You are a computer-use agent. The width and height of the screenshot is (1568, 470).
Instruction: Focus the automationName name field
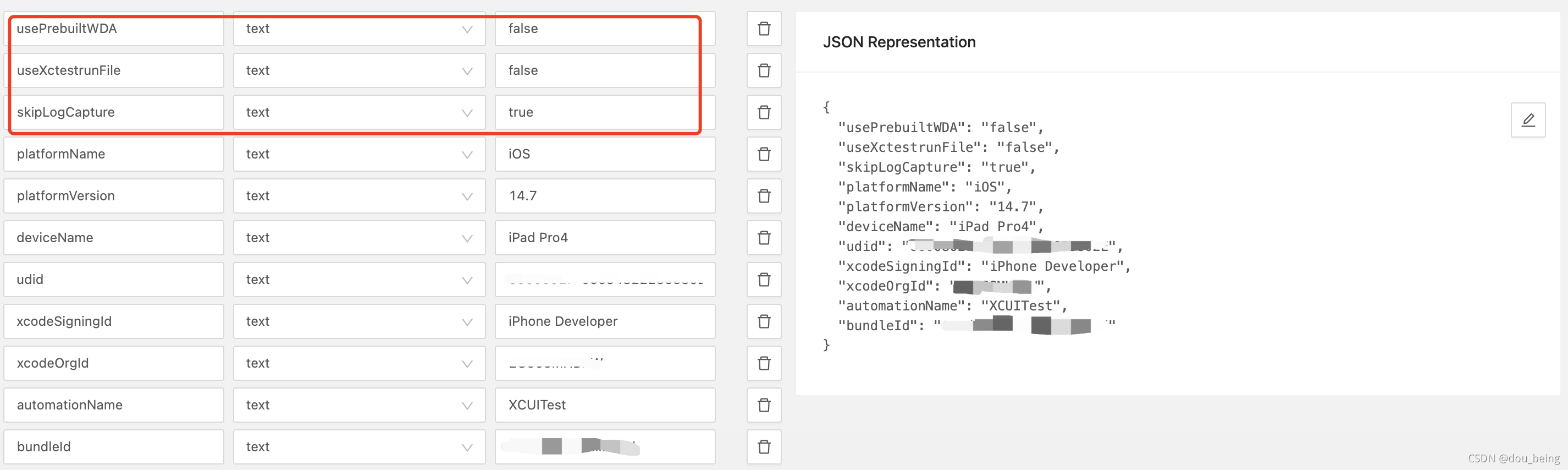(x=114, y=405)
